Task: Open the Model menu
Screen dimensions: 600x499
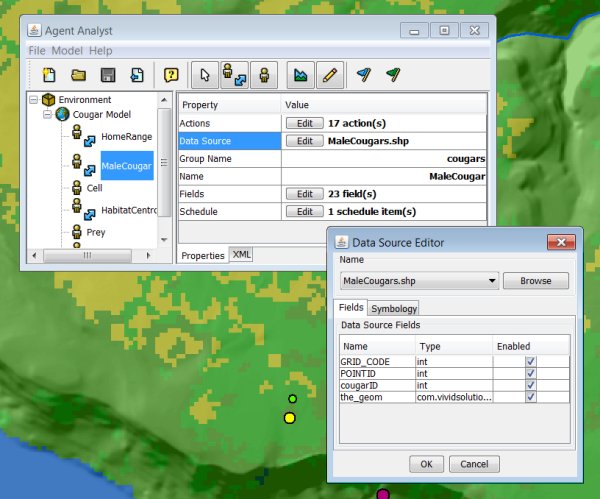Action: pyautogui.click(x=67, y=51)
